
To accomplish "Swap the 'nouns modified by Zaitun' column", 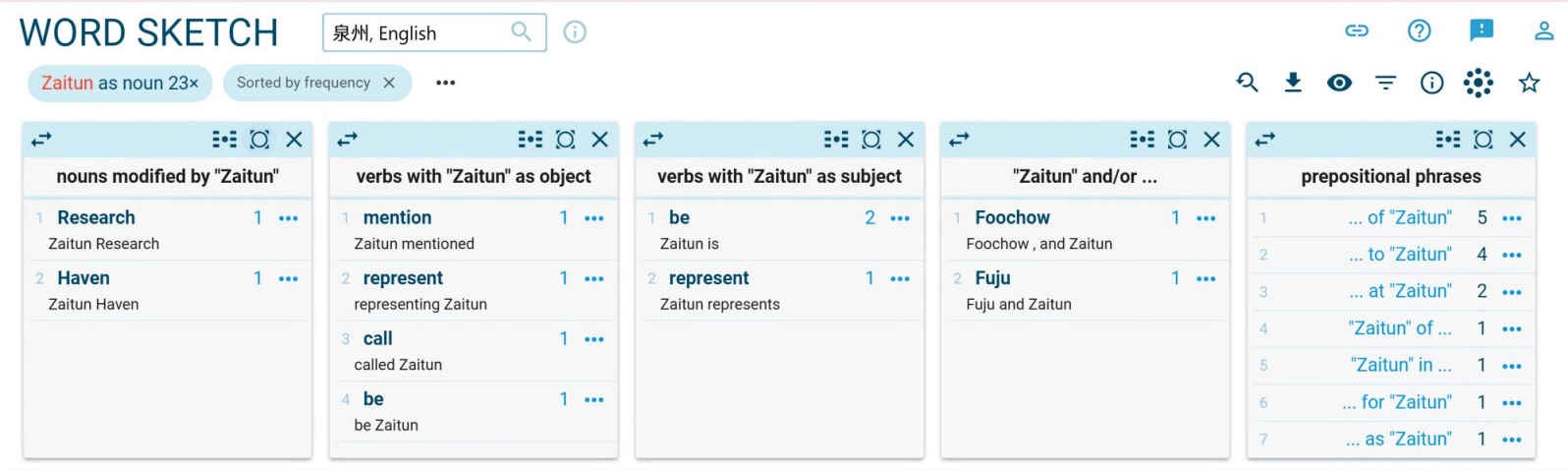I will 41,140.
